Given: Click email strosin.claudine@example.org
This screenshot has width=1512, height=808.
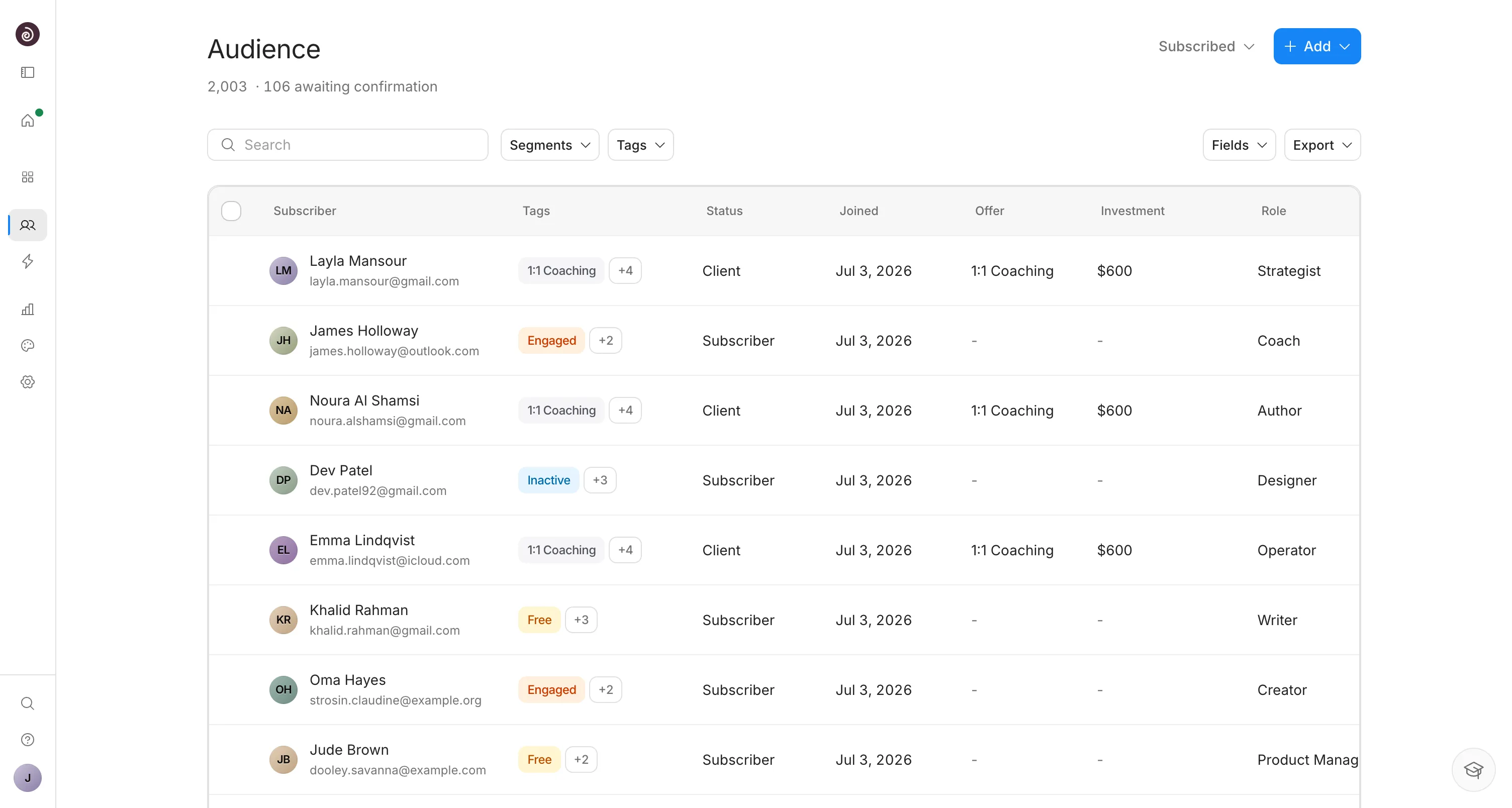Looking at the screenshot, I should coord(396,700).
